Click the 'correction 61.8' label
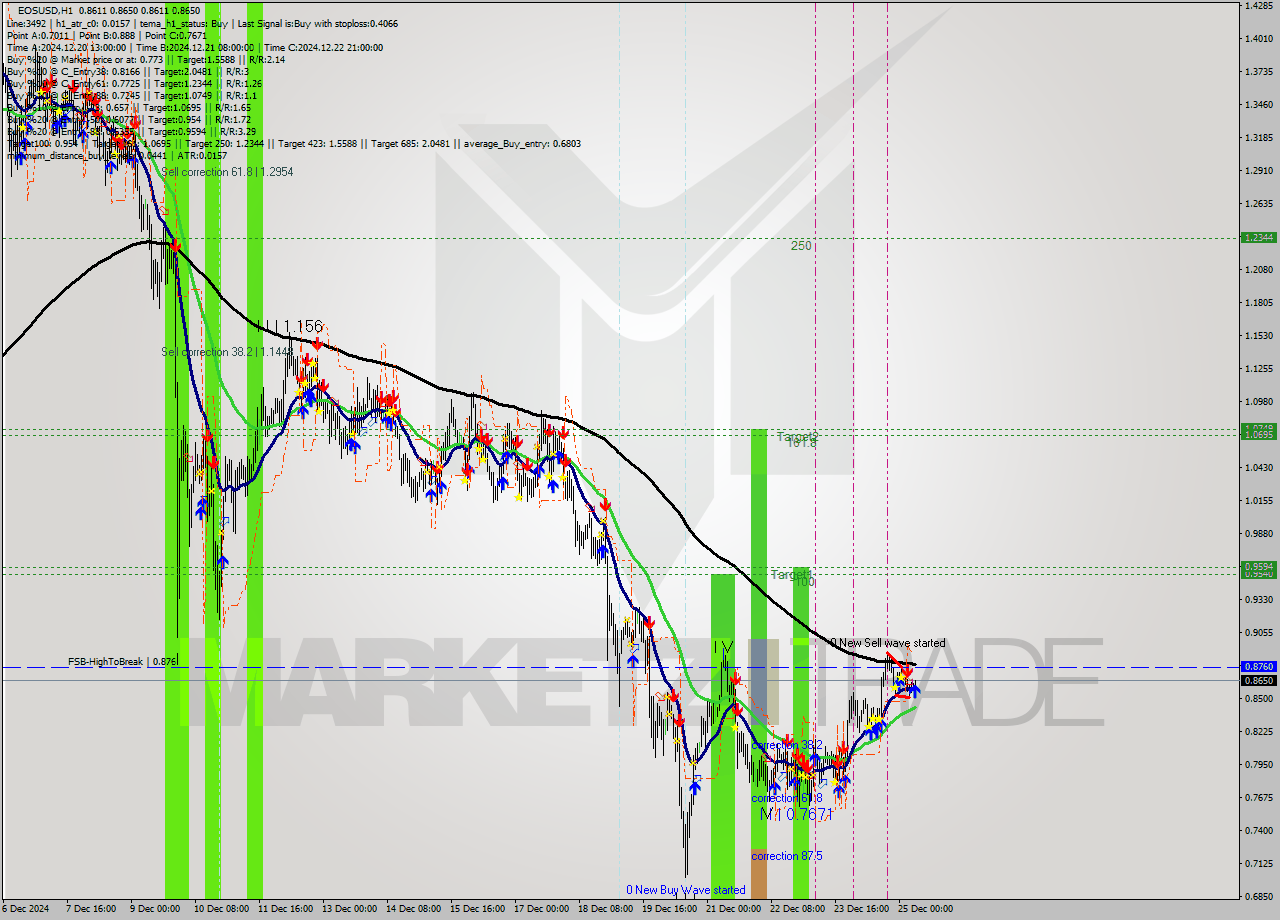 click(787, 798)
